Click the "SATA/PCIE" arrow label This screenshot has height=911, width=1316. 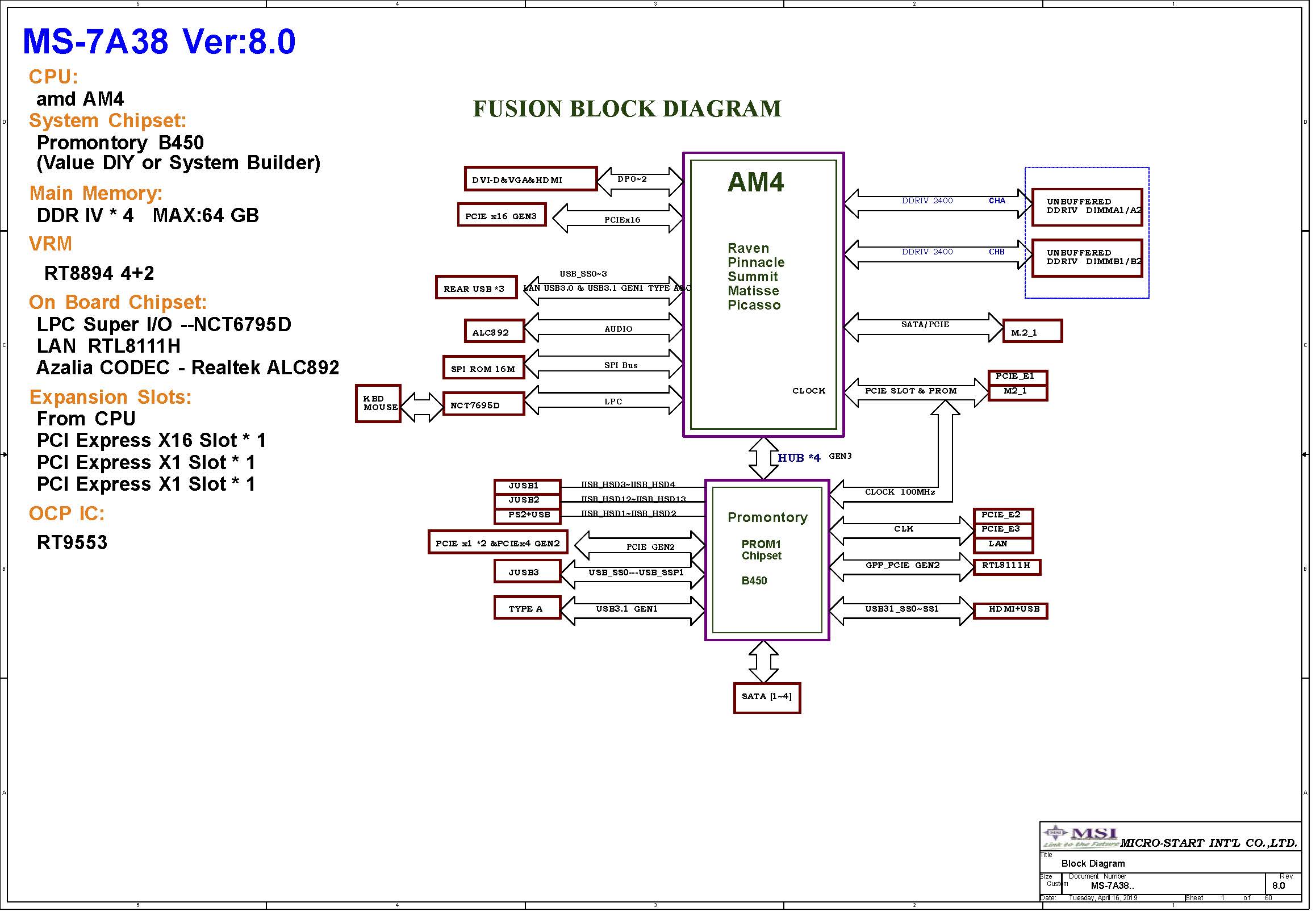coord(925,324)
